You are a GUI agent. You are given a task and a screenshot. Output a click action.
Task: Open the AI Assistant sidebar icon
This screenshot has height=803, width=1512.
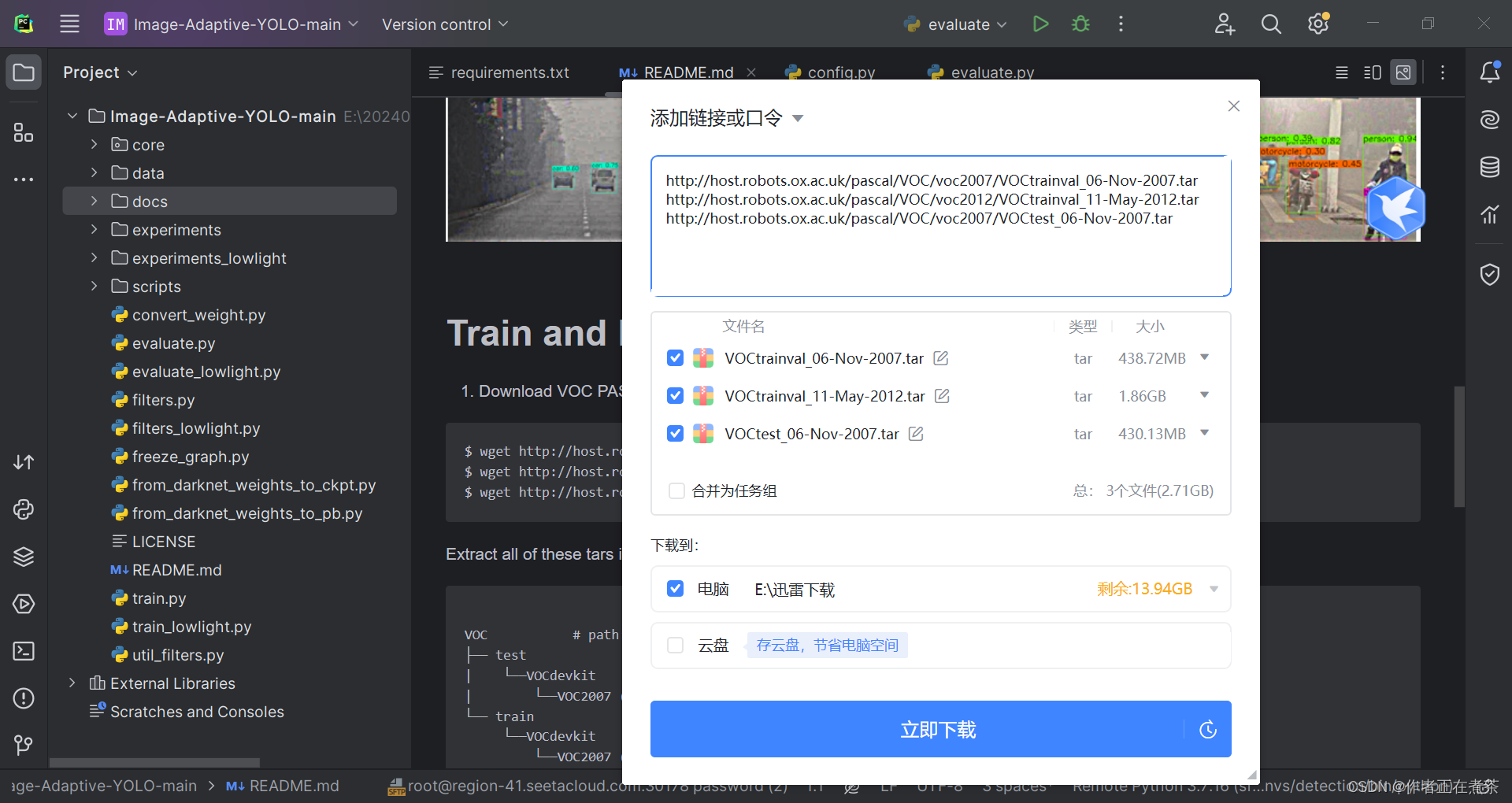click(1489, 120)
